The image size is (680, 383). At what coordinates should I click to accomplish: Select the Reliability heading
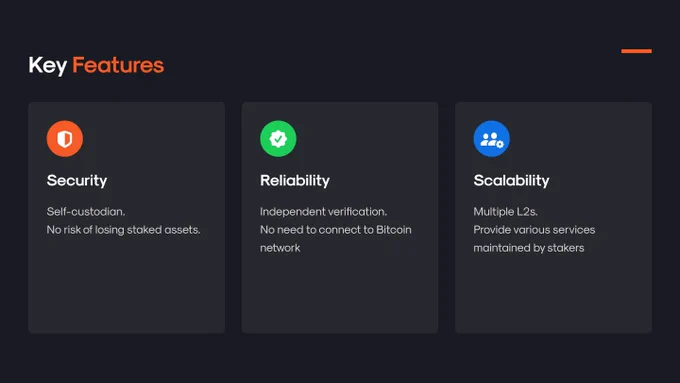[x=295, y=180]
